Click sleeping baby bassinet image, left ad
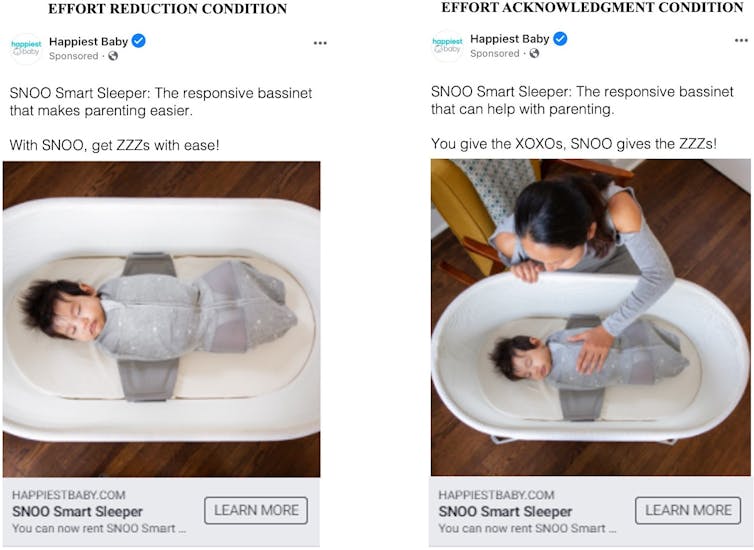Viewport: 754px width, 550px height. (x=162, y=319)
